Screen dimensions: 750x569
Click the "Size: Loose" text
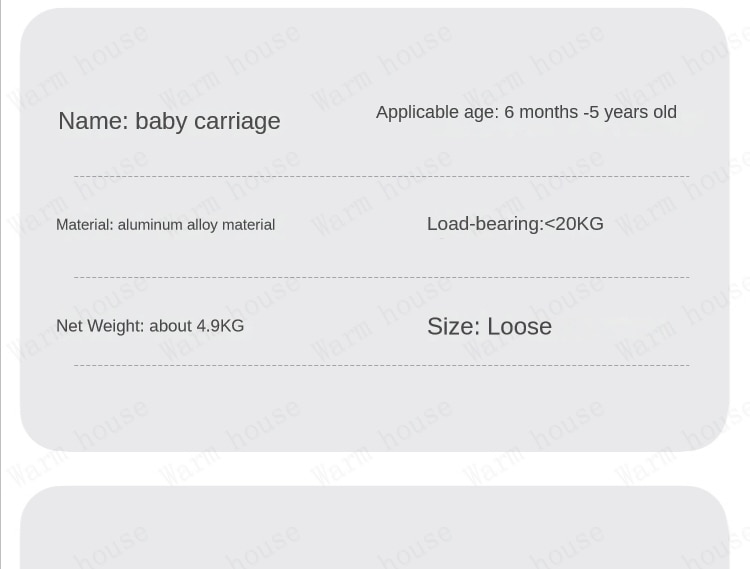(489, 327)
